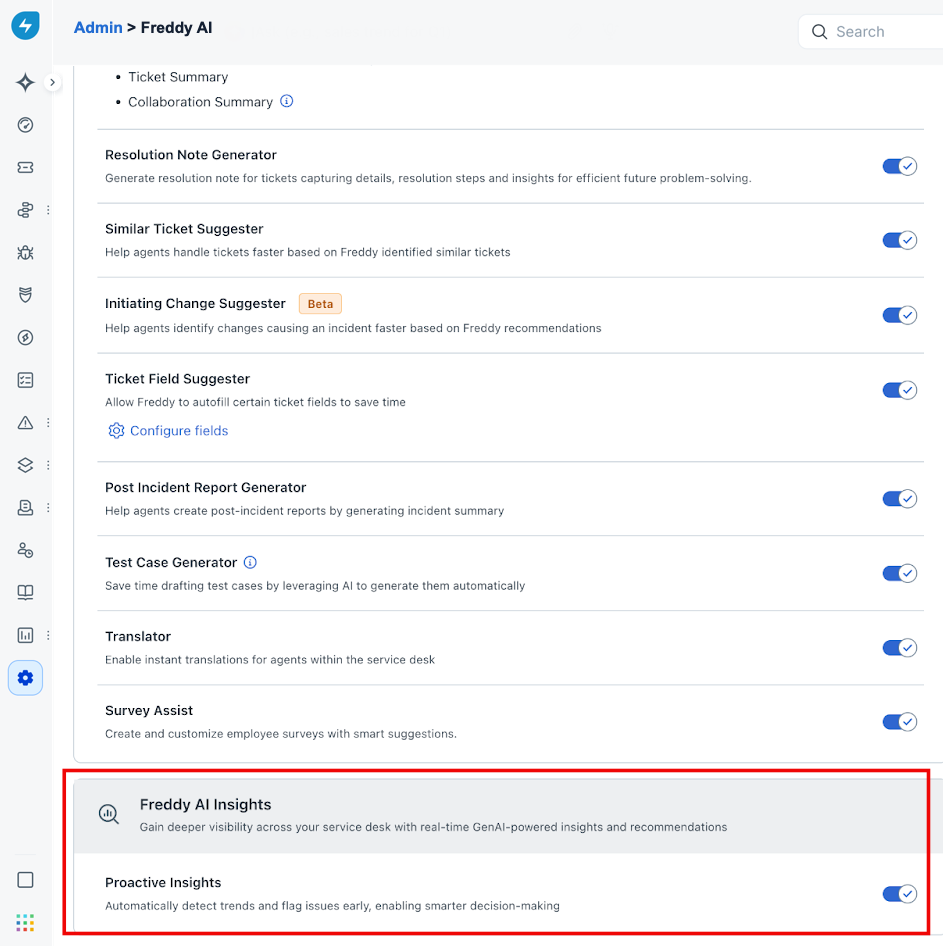
Task: Click the "Initiating Change Suggester" heading
Action: point(195,303)
